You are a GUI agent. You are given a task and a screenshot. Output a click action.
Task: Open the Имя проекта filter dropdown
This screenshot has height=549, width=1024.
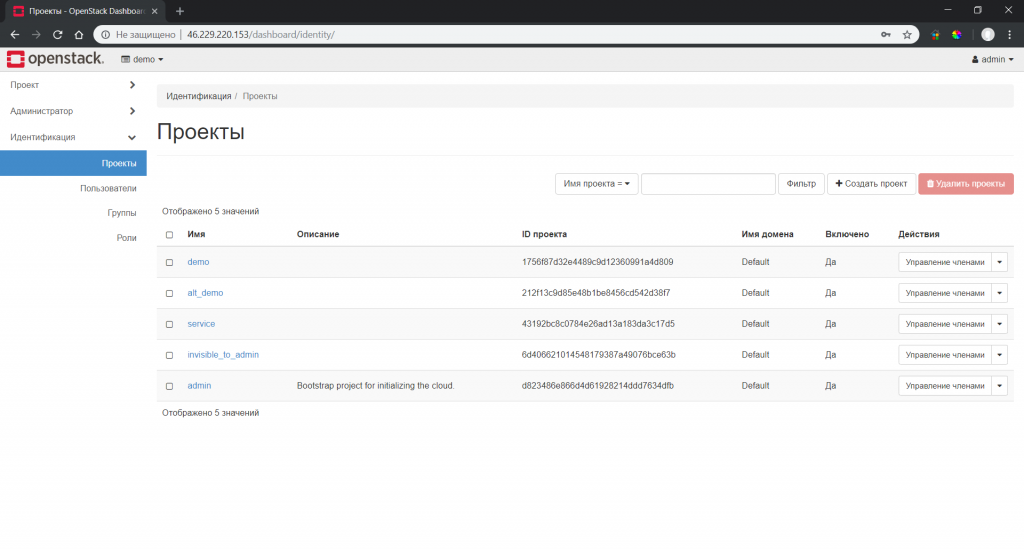[x=596, y=184]
